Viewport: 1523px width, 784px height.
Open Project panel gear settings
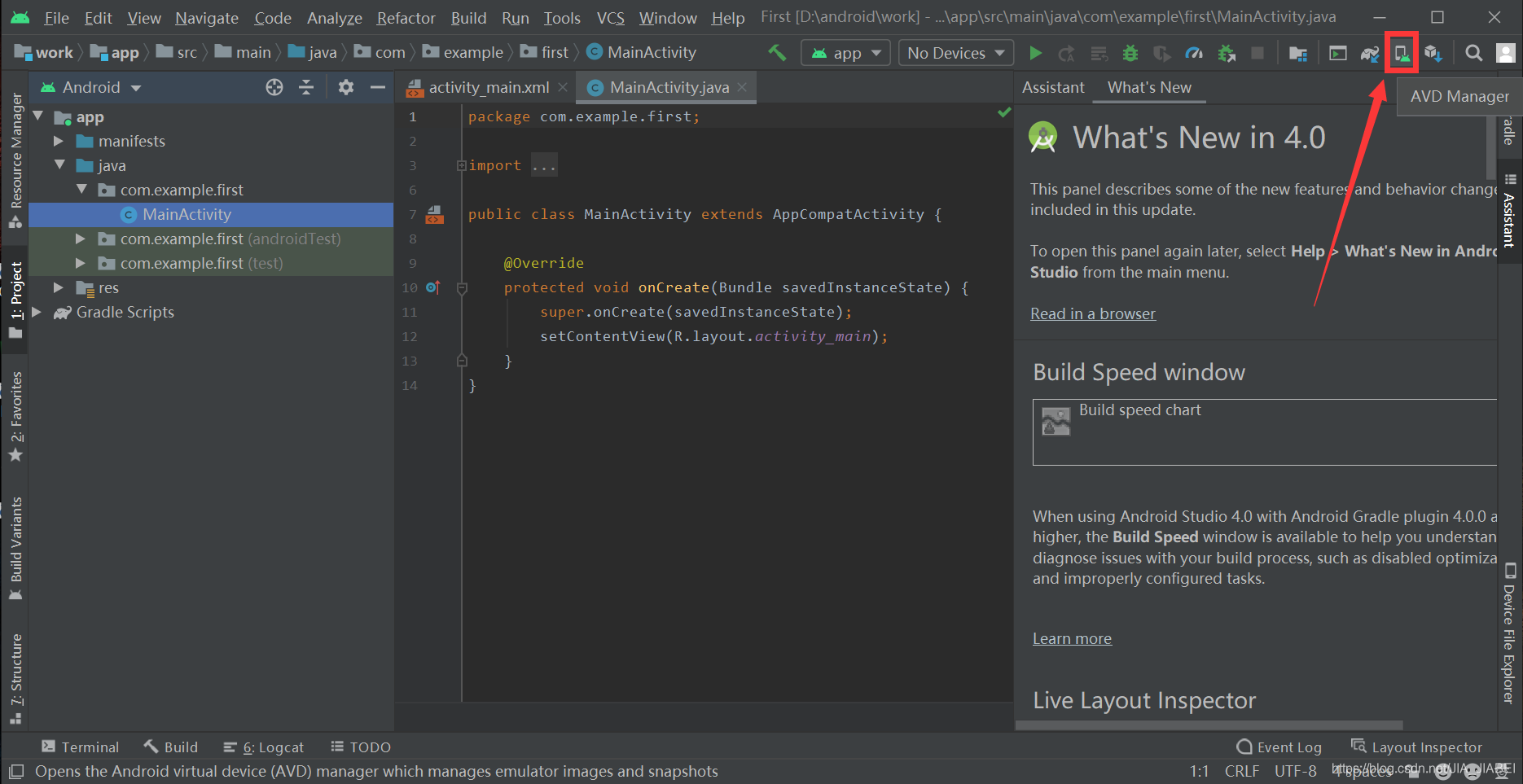tap(346, 87)
